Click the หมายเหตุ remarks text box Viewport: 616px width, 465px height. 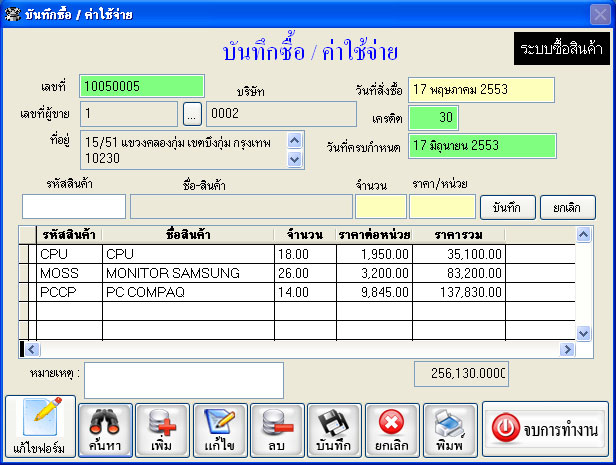click(x=184, y=381)
